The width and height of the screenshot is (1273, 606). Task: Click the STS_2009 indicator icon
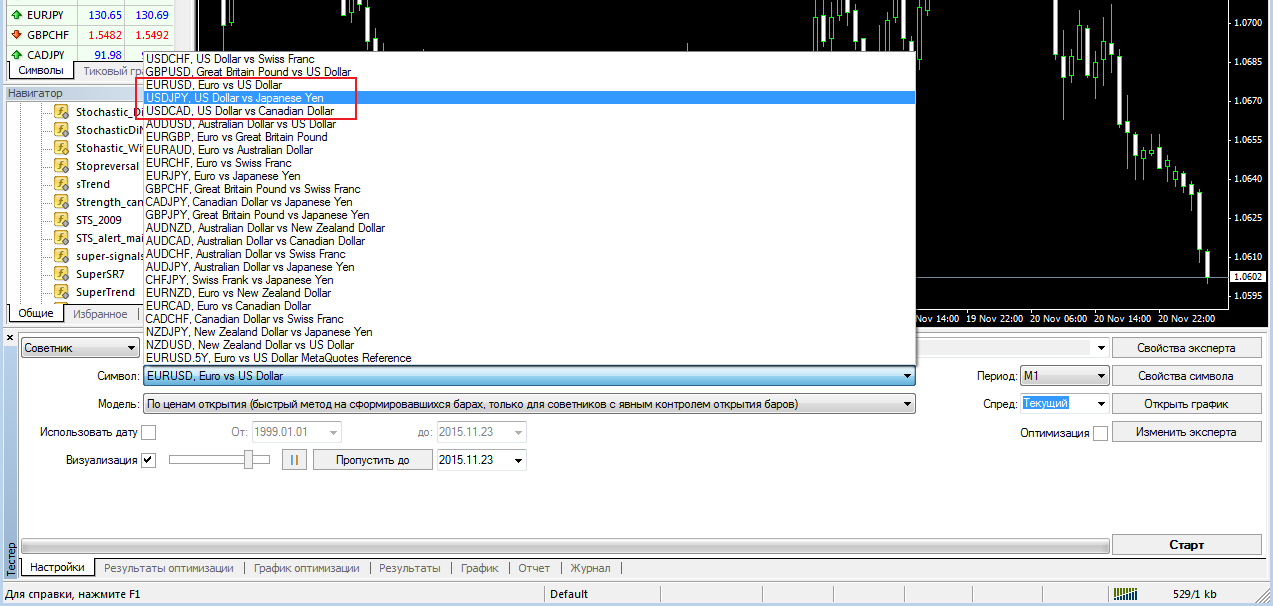tap(62, 220)
